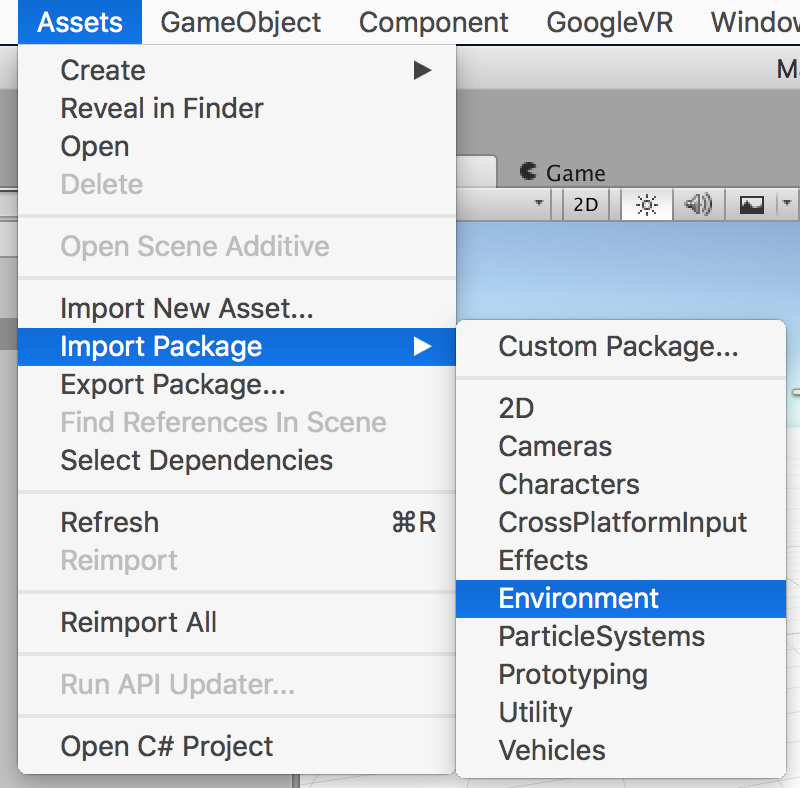
Task: Import the ParticleSystems package
Action: (x=621, y=636)
